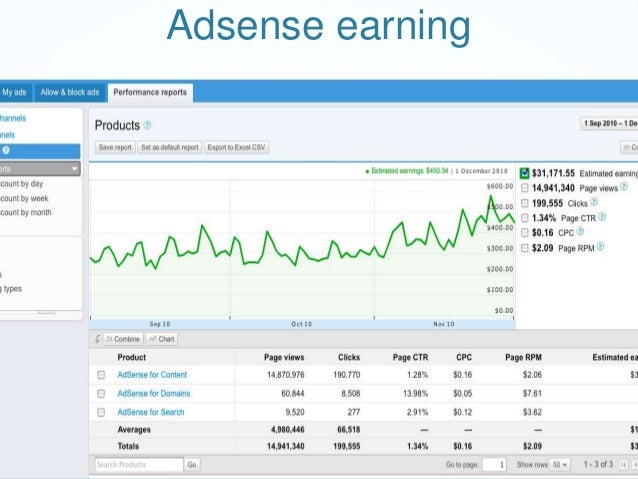Click Go button next to search field
Screen dimensions: 638x479
pos(192,464)
